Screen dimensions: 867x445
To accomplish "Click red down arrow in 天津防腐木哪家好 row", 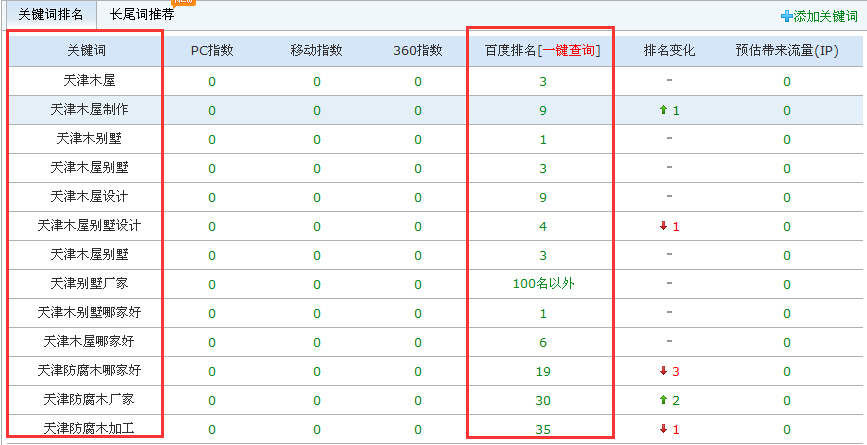I will [663, 371].
